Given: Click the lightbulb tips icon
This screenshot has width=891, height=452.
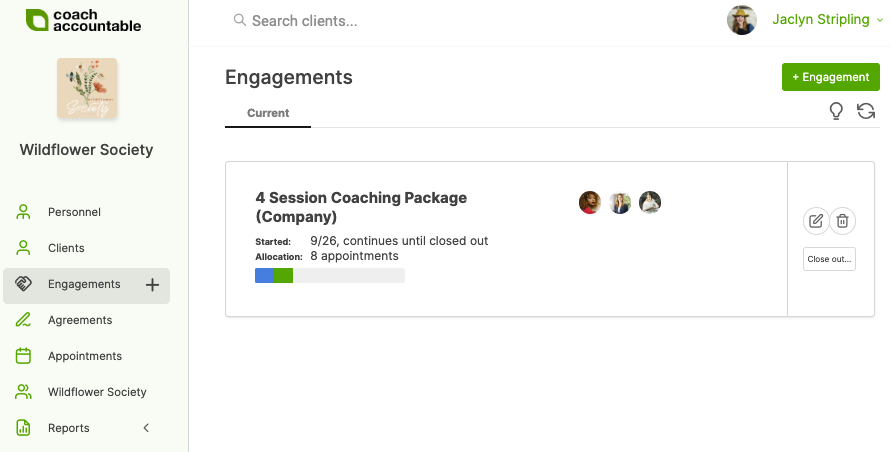Looking at the screenshot, I should pos(837,112).
